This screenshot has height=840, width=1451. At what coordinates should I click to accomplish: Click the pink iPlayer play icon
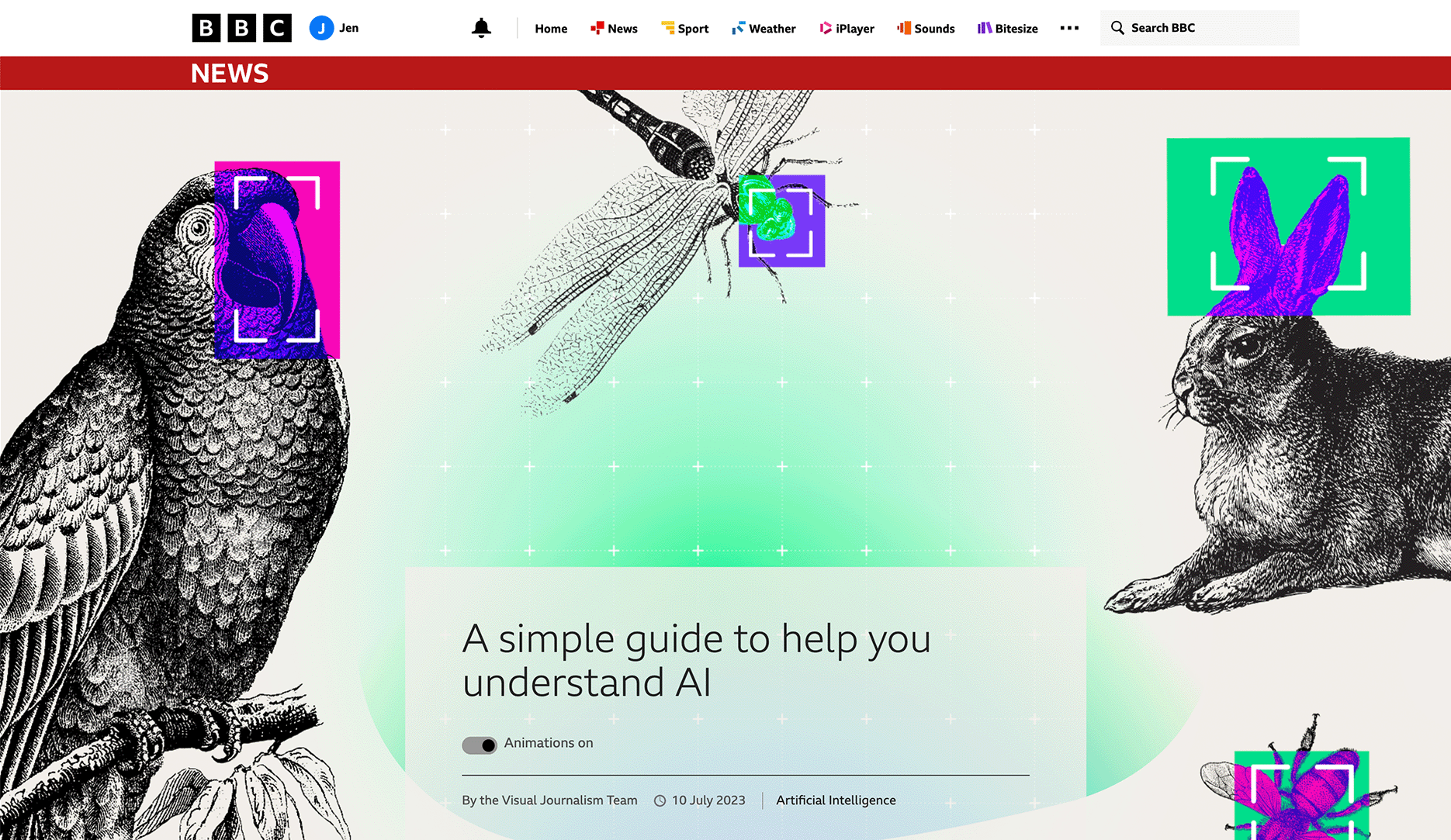coord(826,28)
